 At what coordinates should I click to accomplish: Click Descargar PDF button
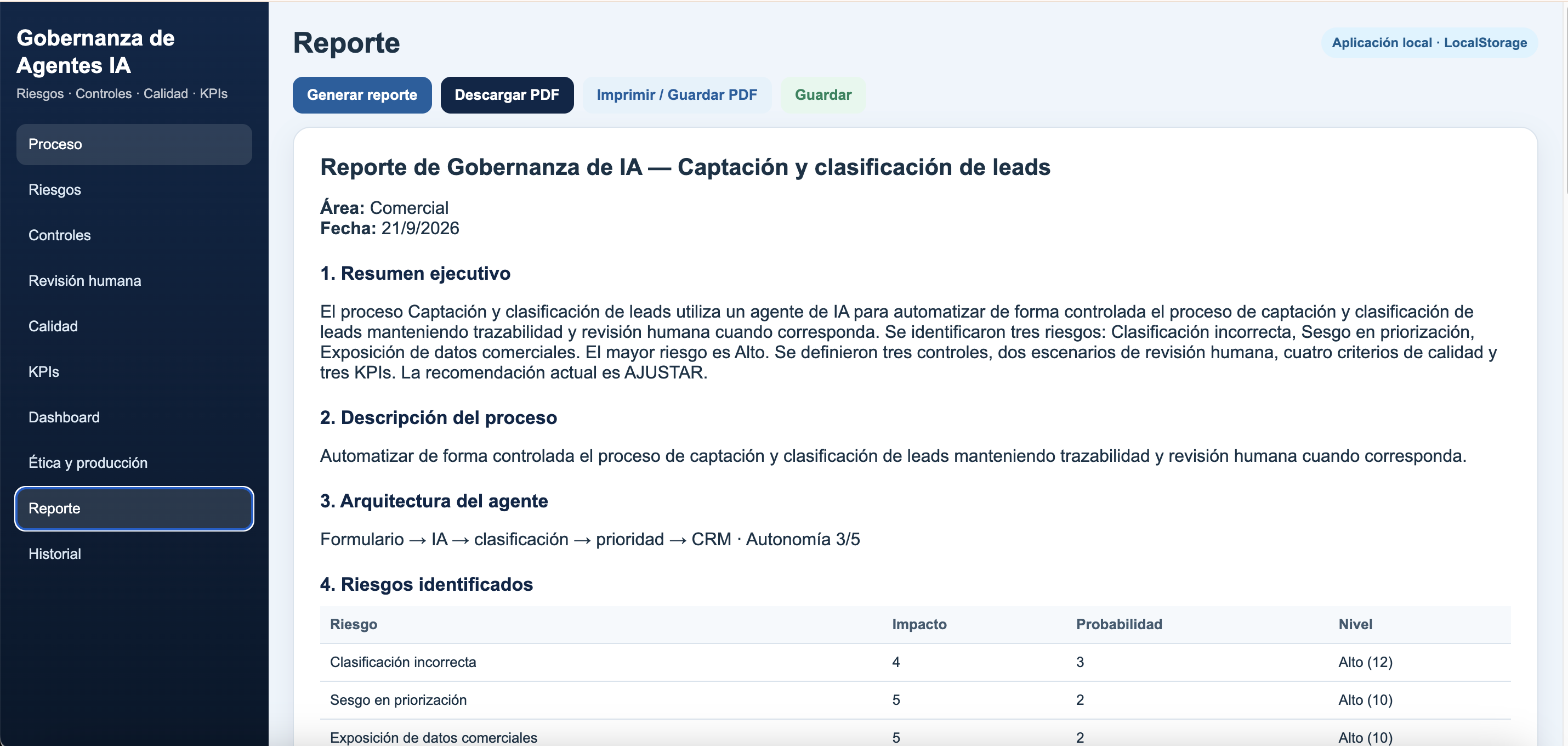pos(507,95)
